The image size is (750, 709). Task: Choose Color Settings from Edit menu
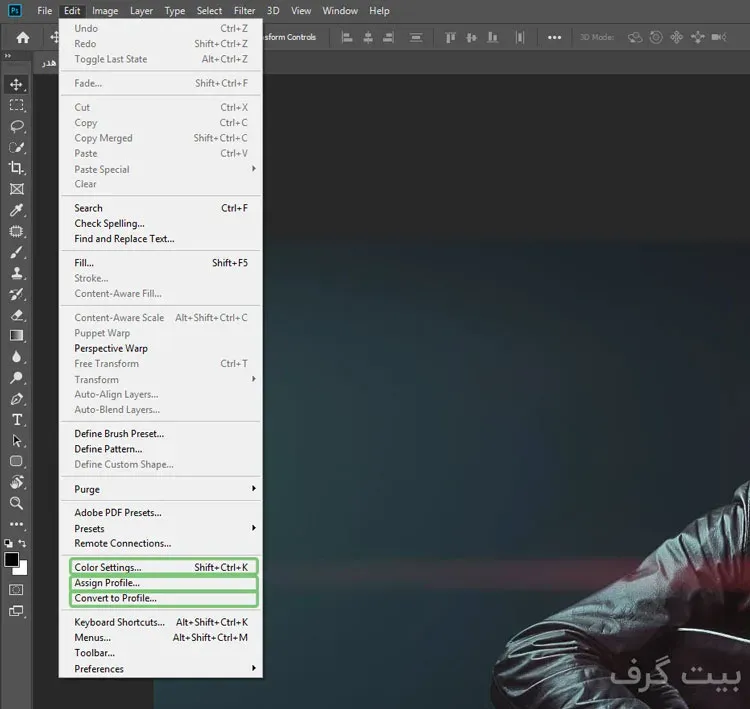click(163, 567)
